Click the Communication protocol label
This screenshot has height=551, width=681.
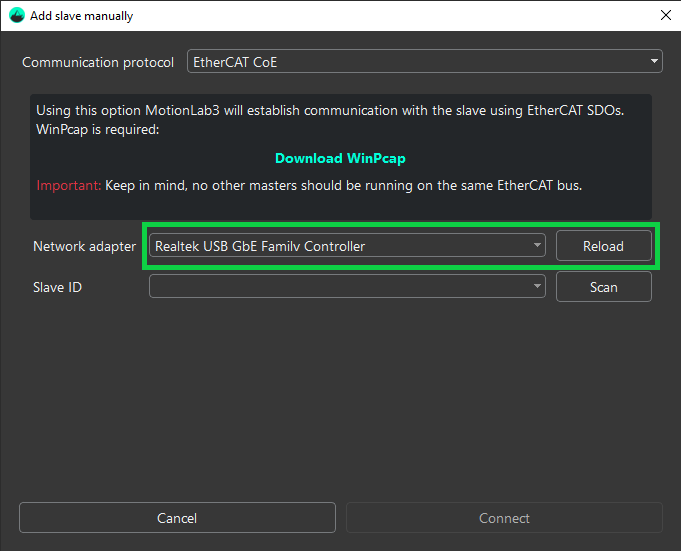click(98, 62)
